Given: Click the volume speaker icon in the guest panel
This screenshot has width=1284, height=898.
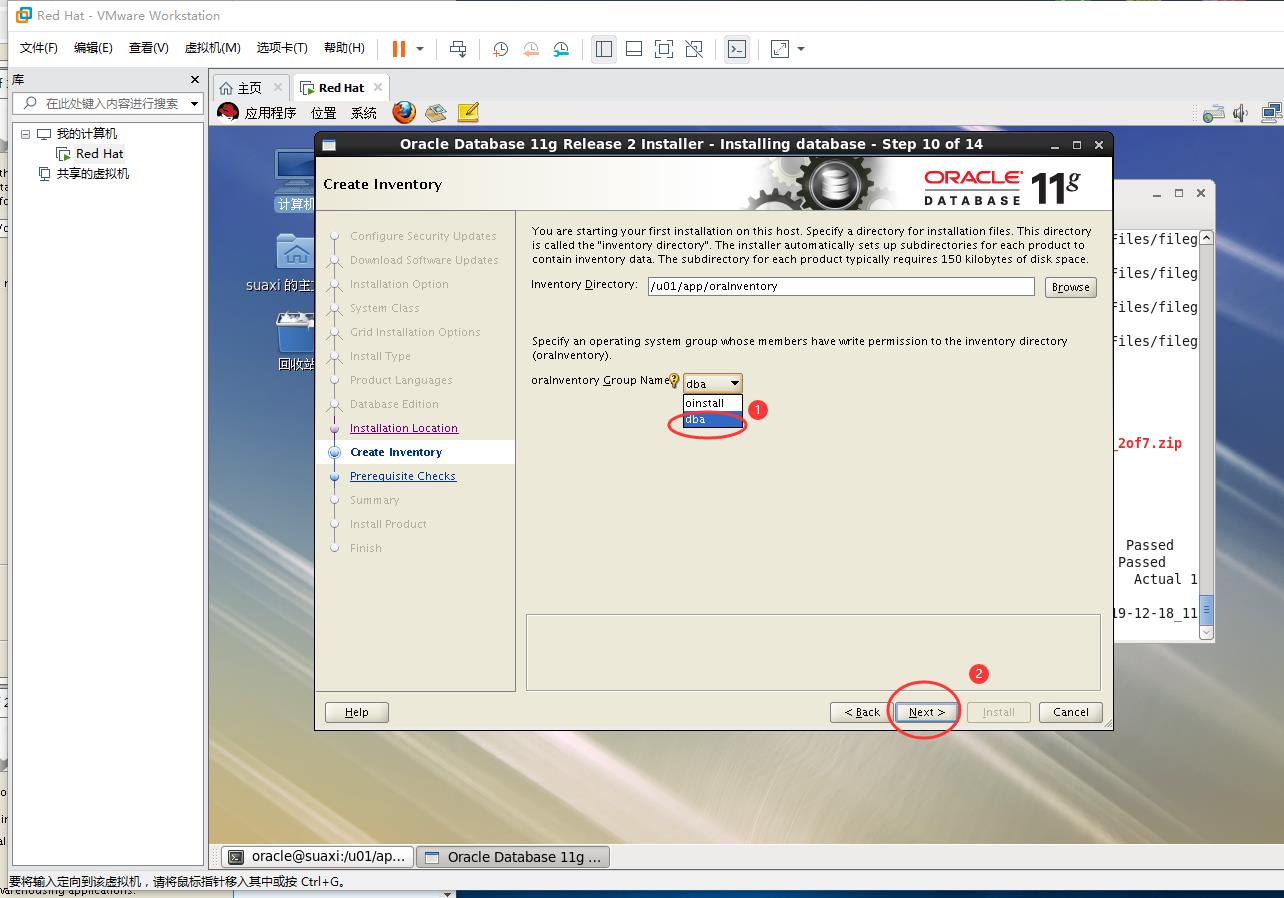Looking at the screenshot, I should point(1241,113).
